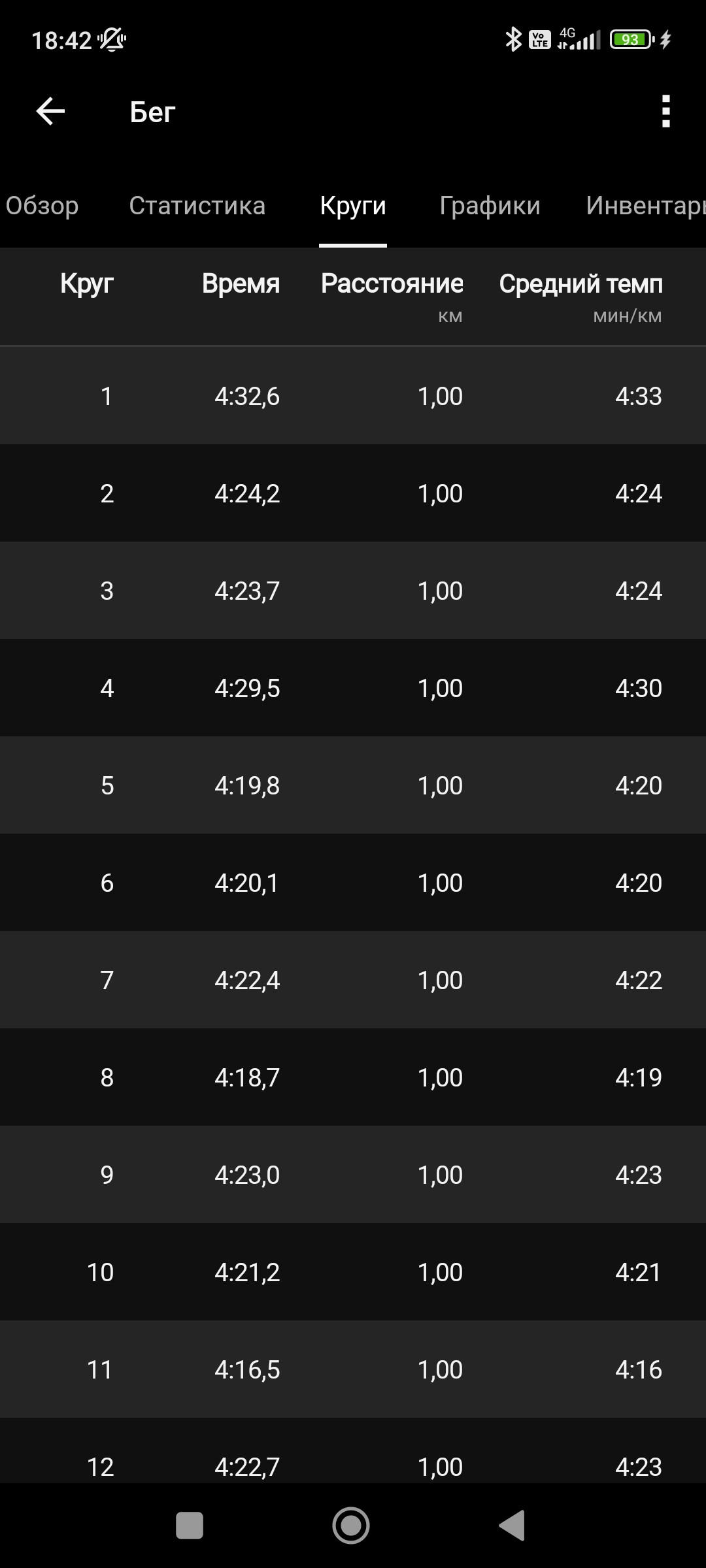Tap the Расстояние column header

tap(392, 284)
